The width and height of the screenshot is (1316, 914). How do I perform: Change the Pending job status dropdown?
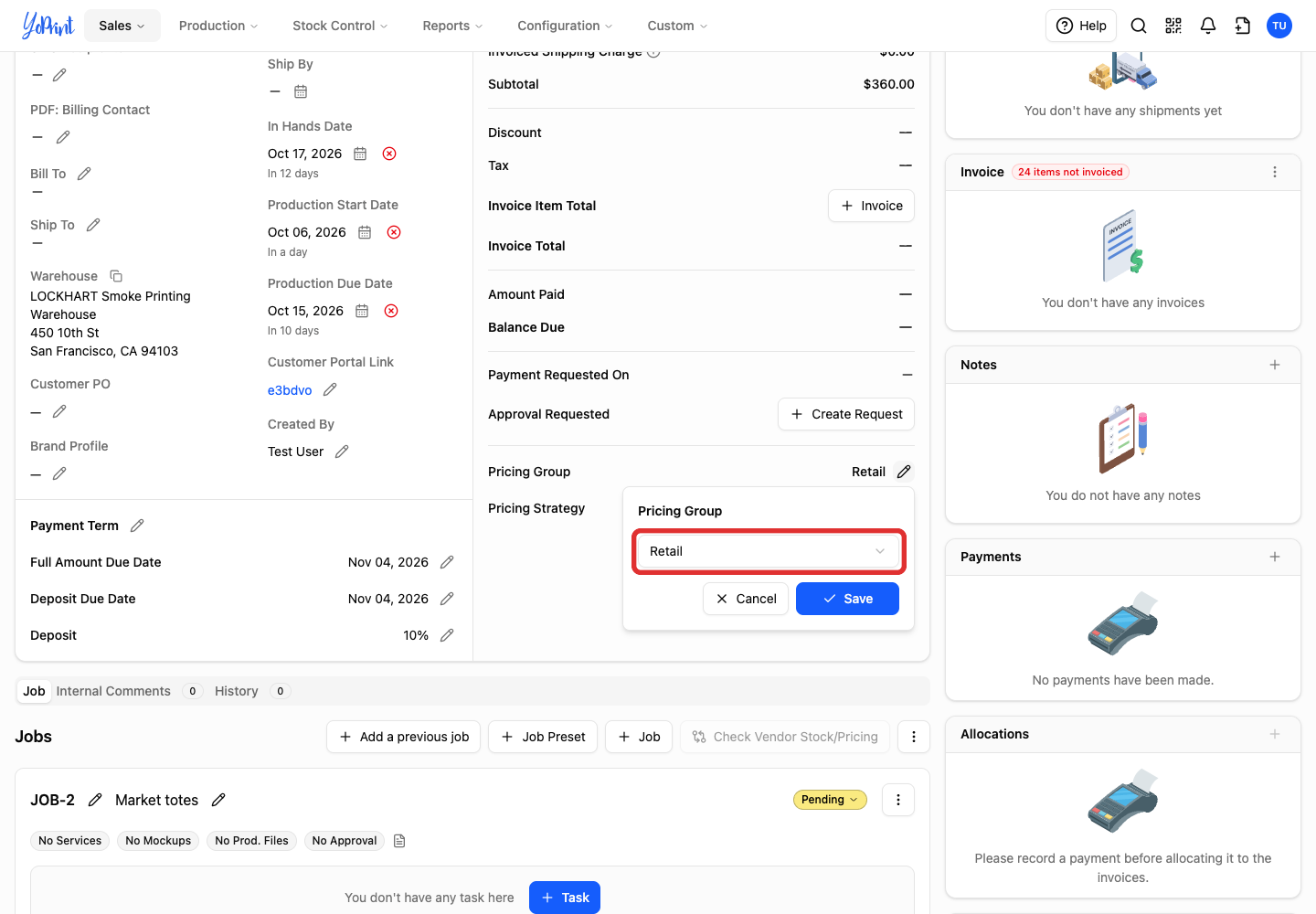coord(830,800)
